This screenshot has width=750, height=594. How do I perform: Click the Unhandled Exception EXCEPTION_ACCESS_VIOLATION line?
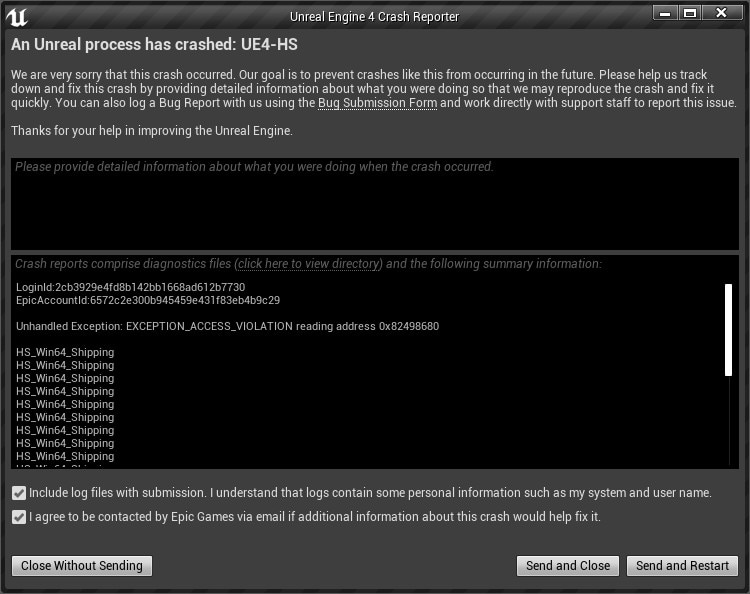tap(227, 326)
